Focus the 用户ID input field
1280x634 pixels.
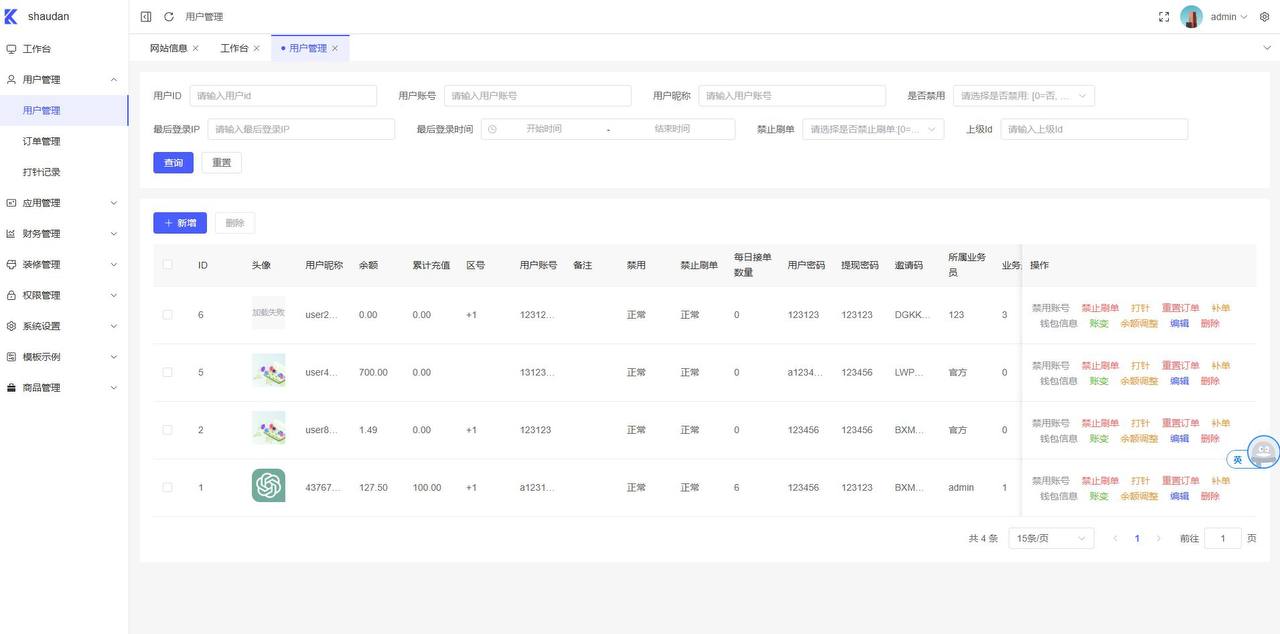coord(283,96)
